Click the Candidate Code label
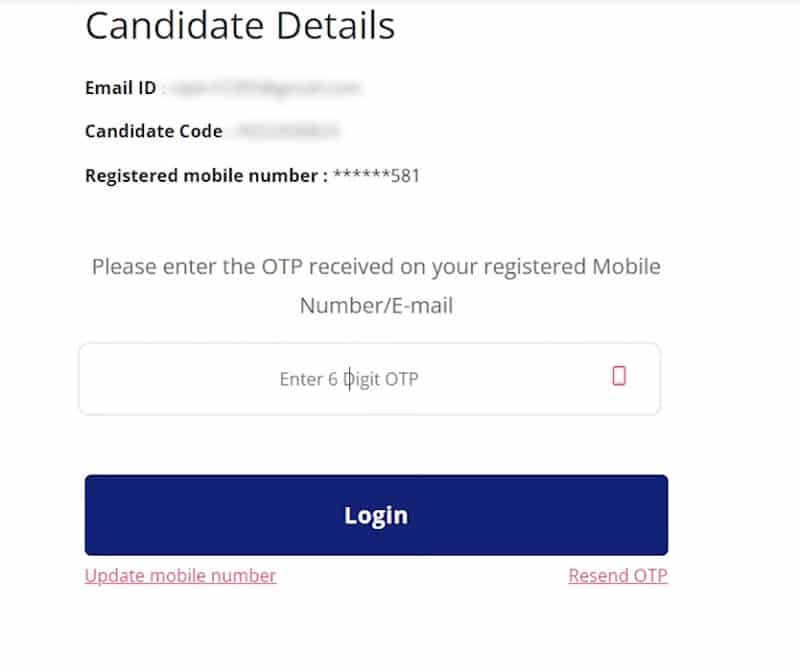 point(154,131)
